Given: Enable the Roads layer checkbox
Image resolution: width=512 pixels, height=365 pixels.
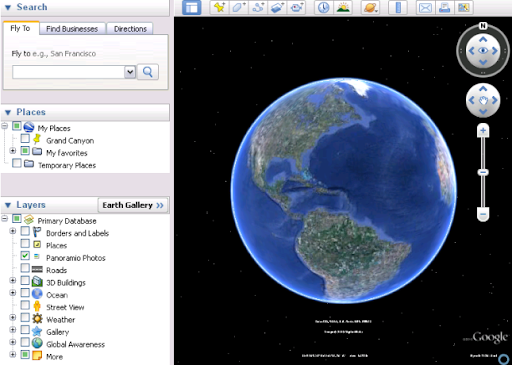Looking at the screenshot, I should [25, 268].
